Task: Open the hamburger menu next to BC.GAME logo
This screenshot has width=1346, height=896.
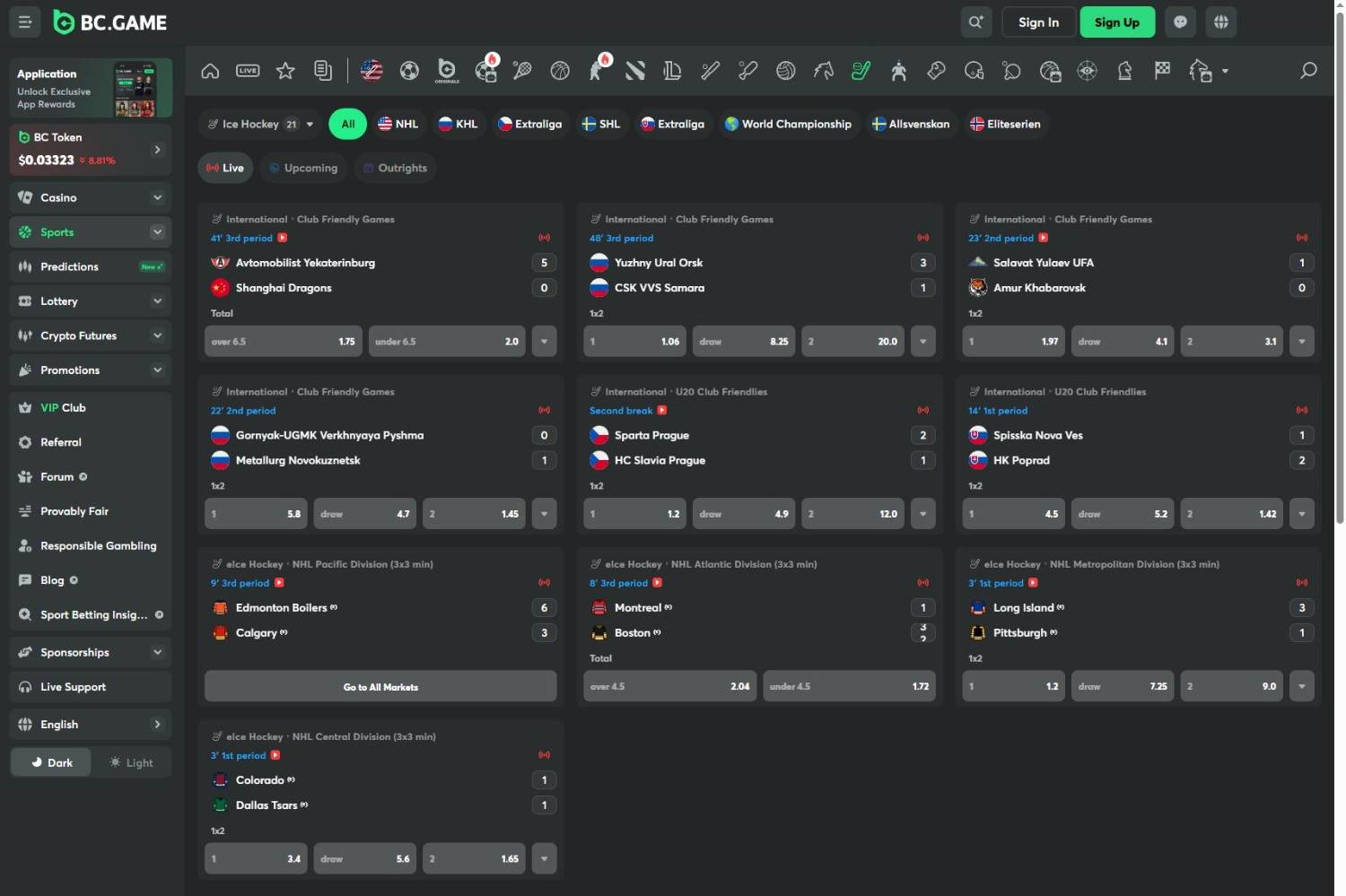Action: [25, 22]
